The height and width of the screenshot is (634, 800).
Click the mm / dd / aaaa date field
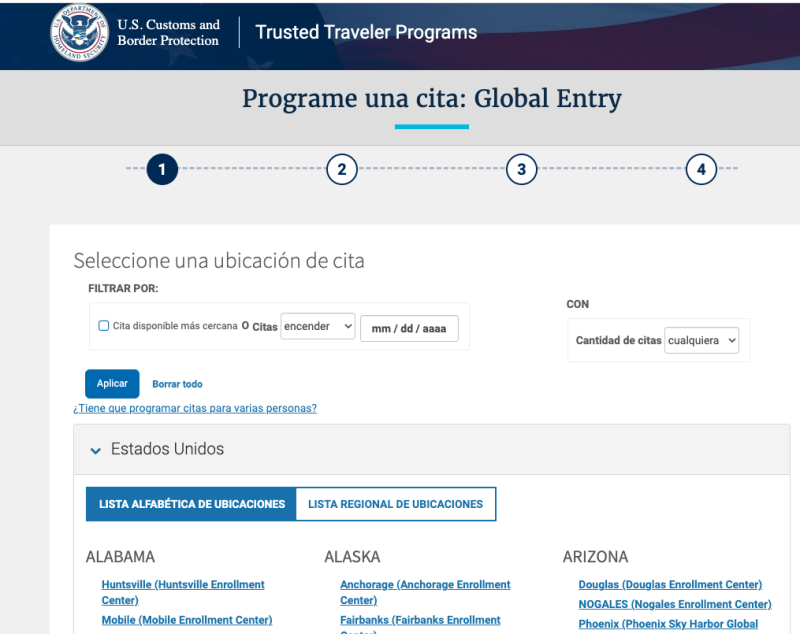click(409, 328)
